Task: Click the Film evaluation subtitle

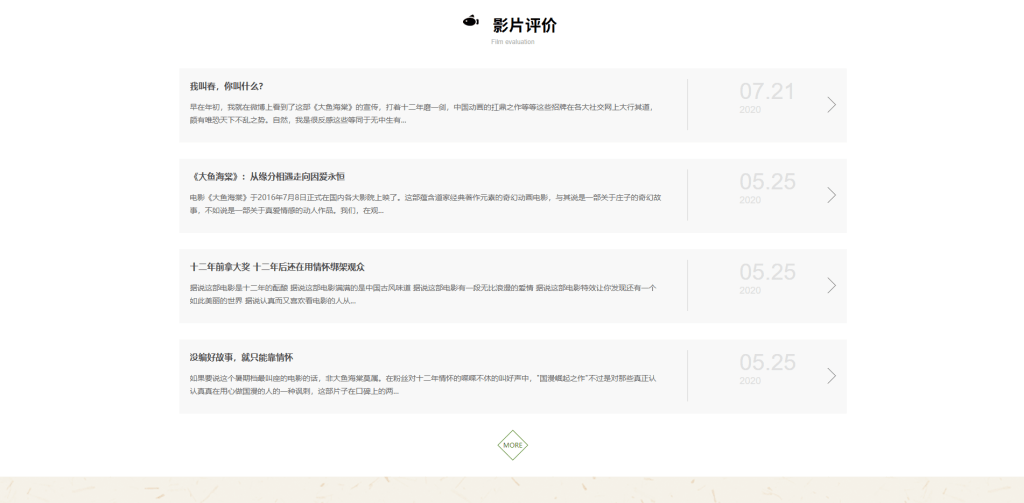Action: point(513,42)
